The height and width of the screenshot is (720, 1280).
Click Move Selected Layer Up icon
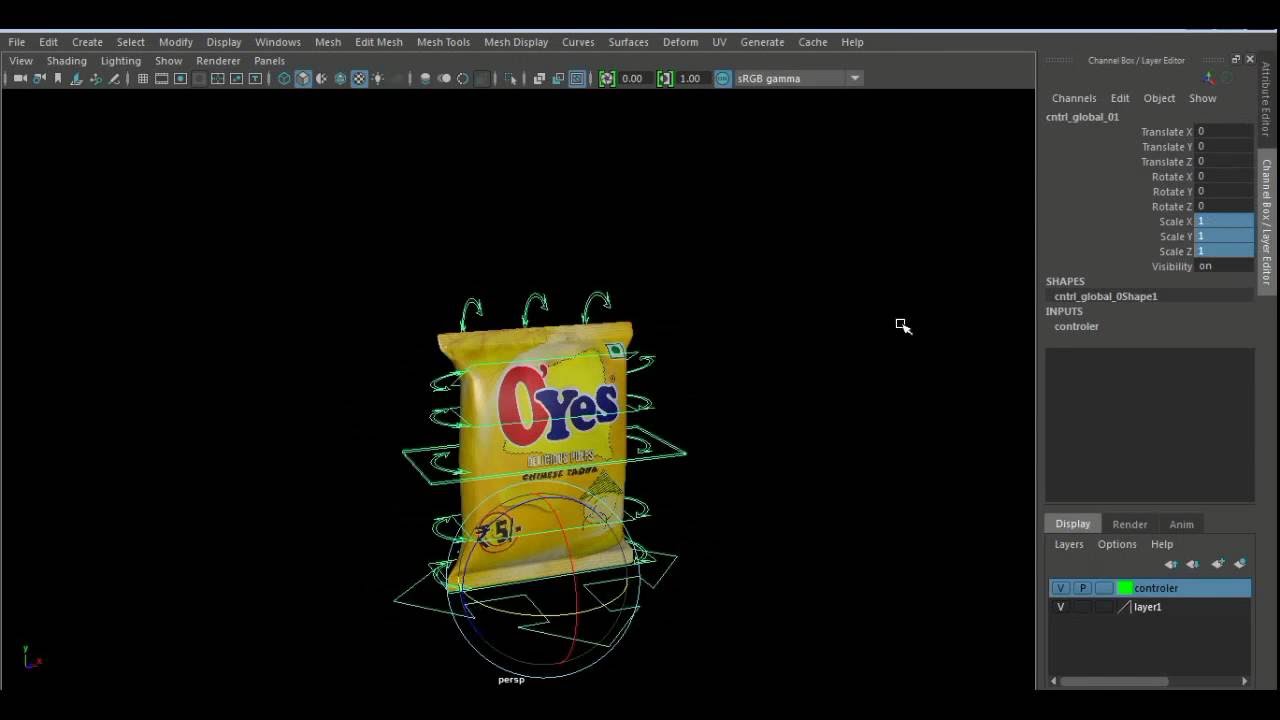click(1171, 564)
